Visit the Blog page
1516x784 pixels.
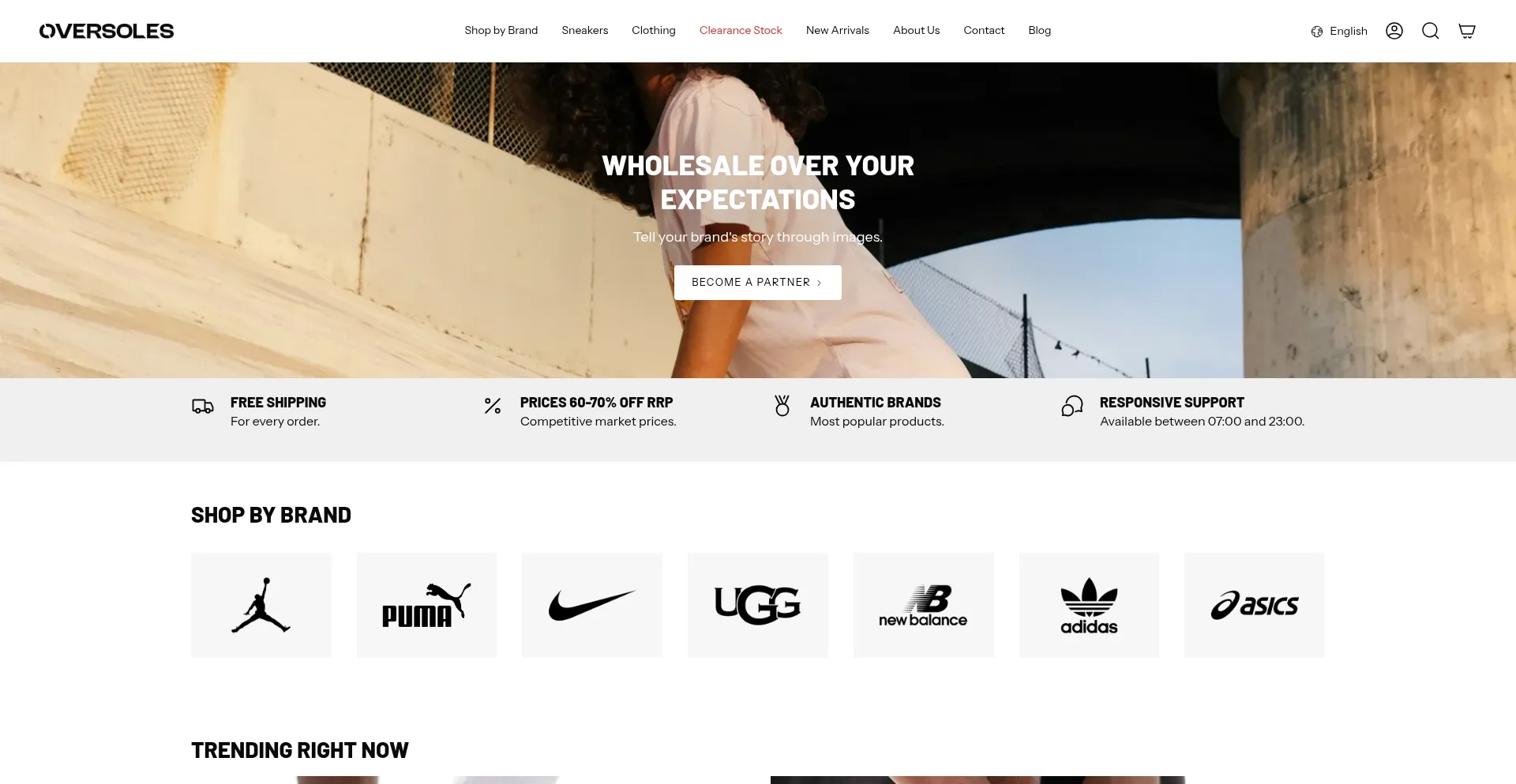coord(1040,31)
